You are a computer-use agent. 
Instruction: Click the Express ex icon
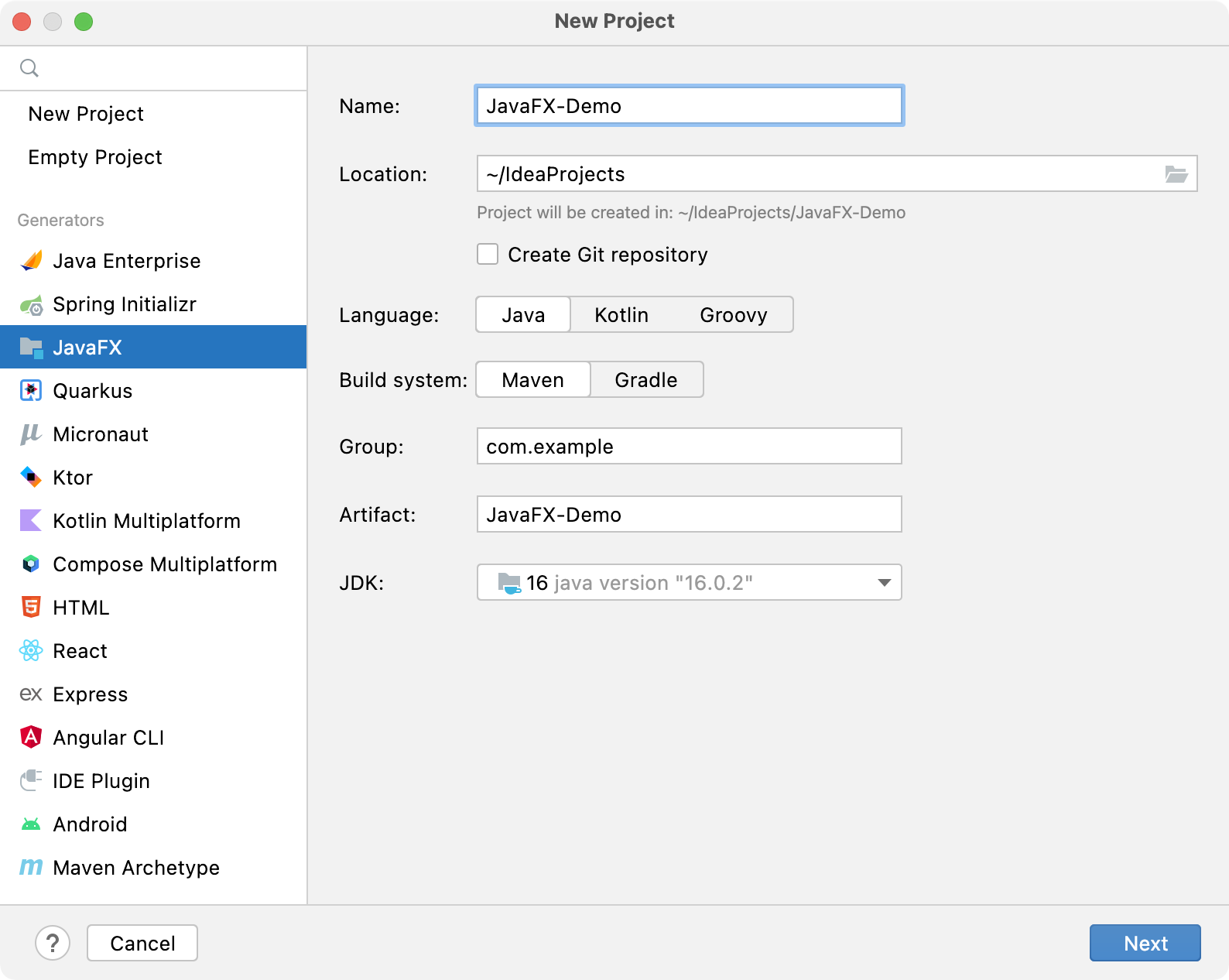tap(31, 694)
